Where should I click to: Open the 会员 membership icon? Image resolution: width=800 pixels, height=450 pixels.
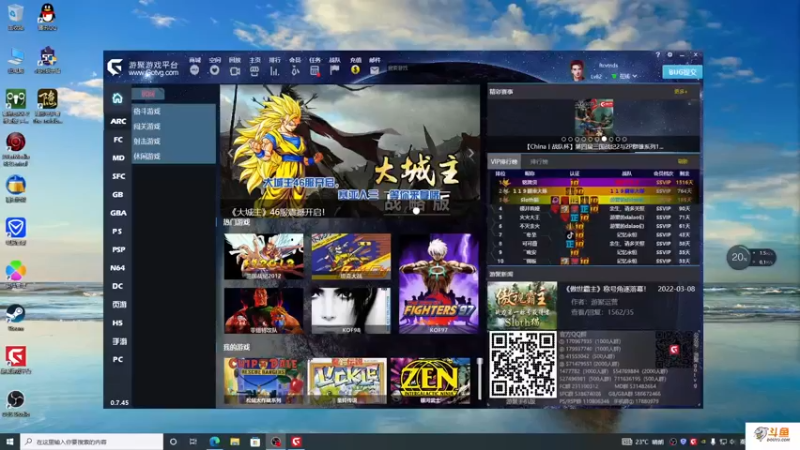[x=295, y=71]
